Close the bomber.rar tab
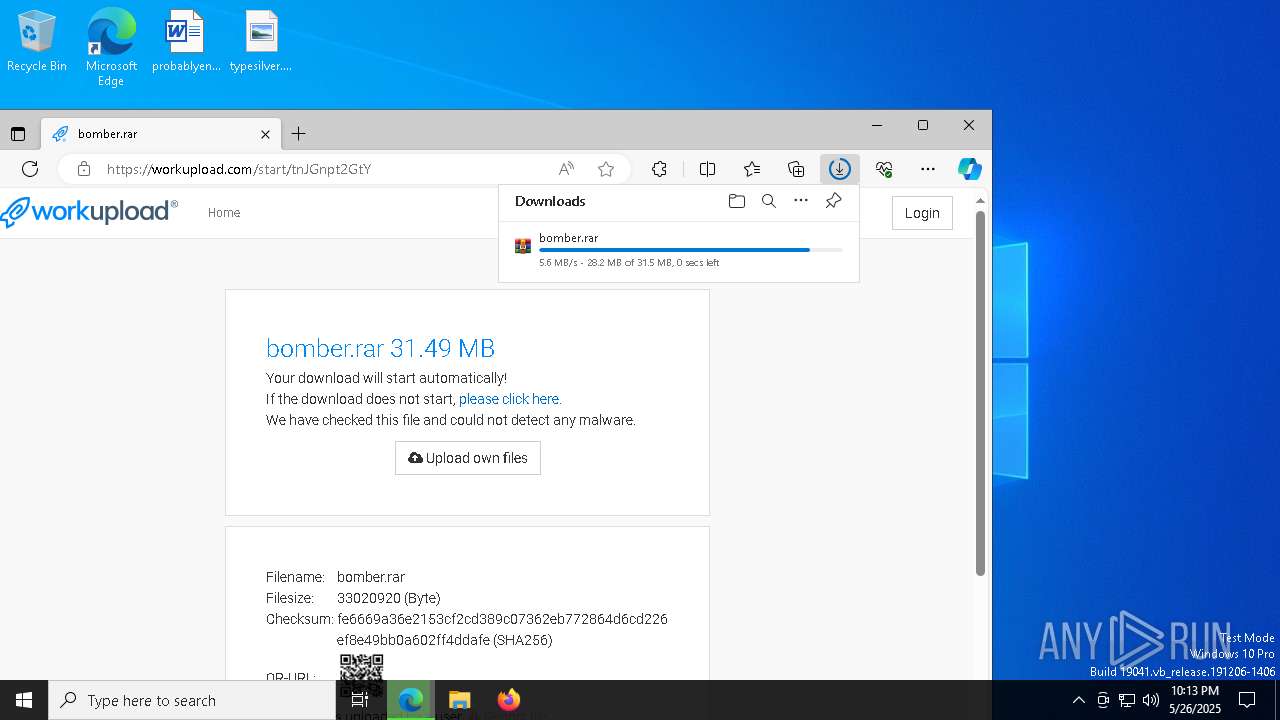 tap(265, 134)
